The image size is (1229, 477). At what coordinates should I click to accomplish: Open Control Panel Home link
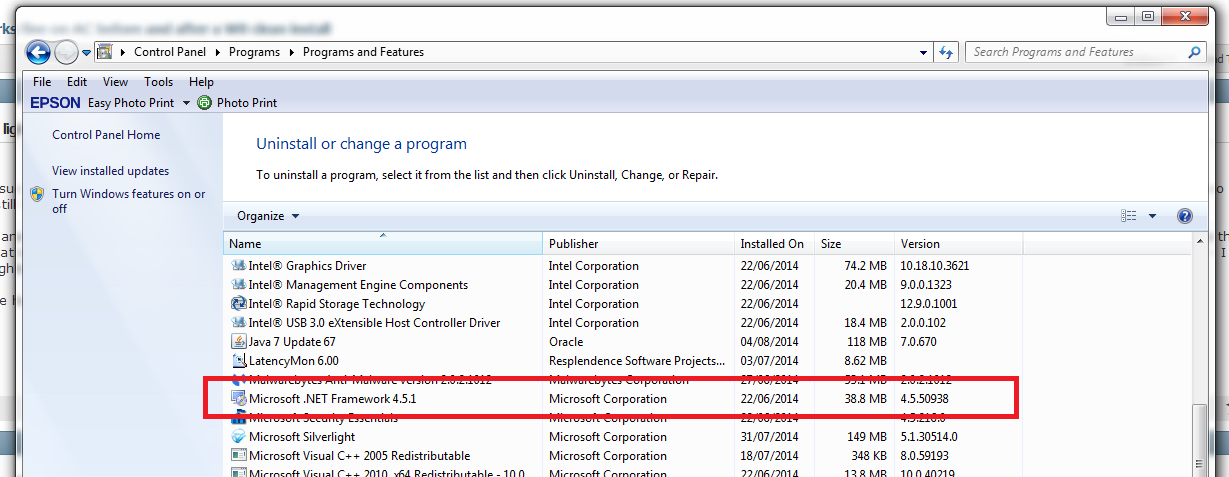(106, 135)
